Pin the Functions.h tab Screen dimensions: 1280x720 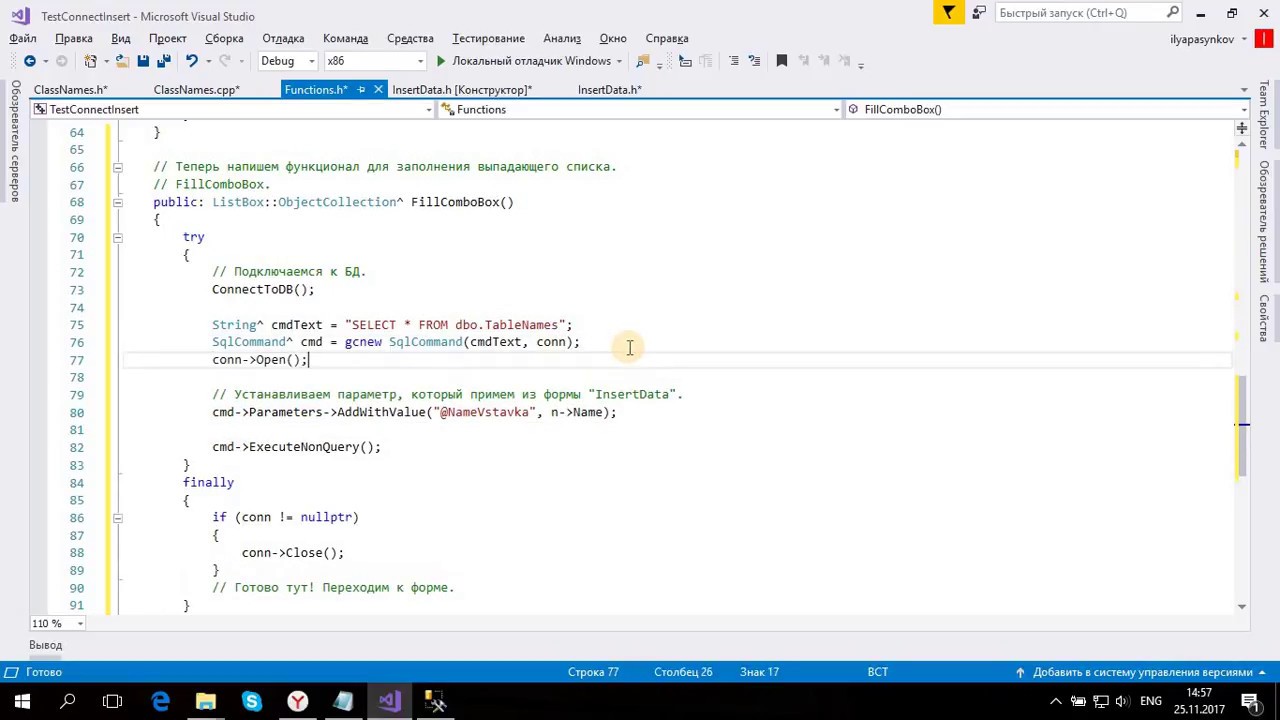(361, 90)
